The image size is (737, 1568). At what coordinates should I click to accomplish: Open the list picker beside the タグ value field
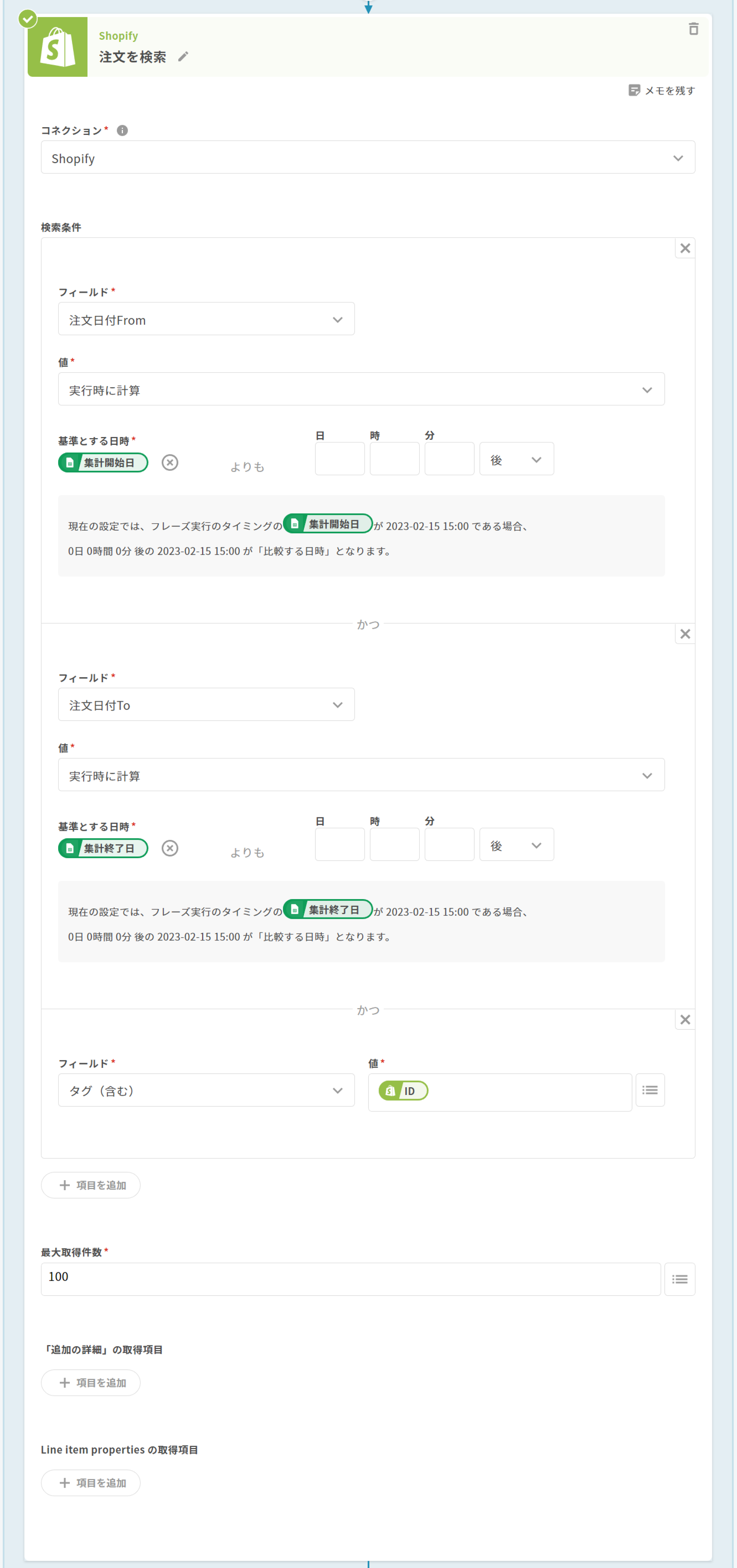[x=649, y=1090]
